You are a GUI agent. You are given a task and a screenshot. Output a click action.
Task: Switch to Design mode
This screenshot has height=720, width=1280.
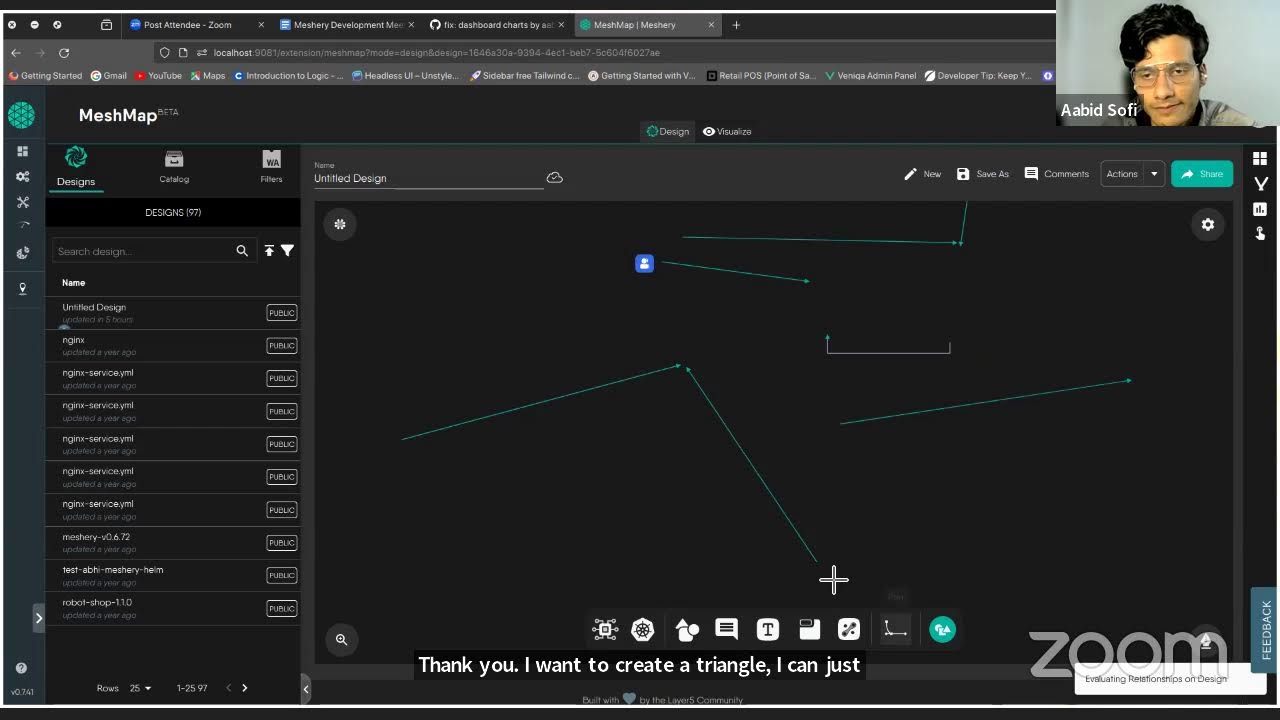(668, 131)
